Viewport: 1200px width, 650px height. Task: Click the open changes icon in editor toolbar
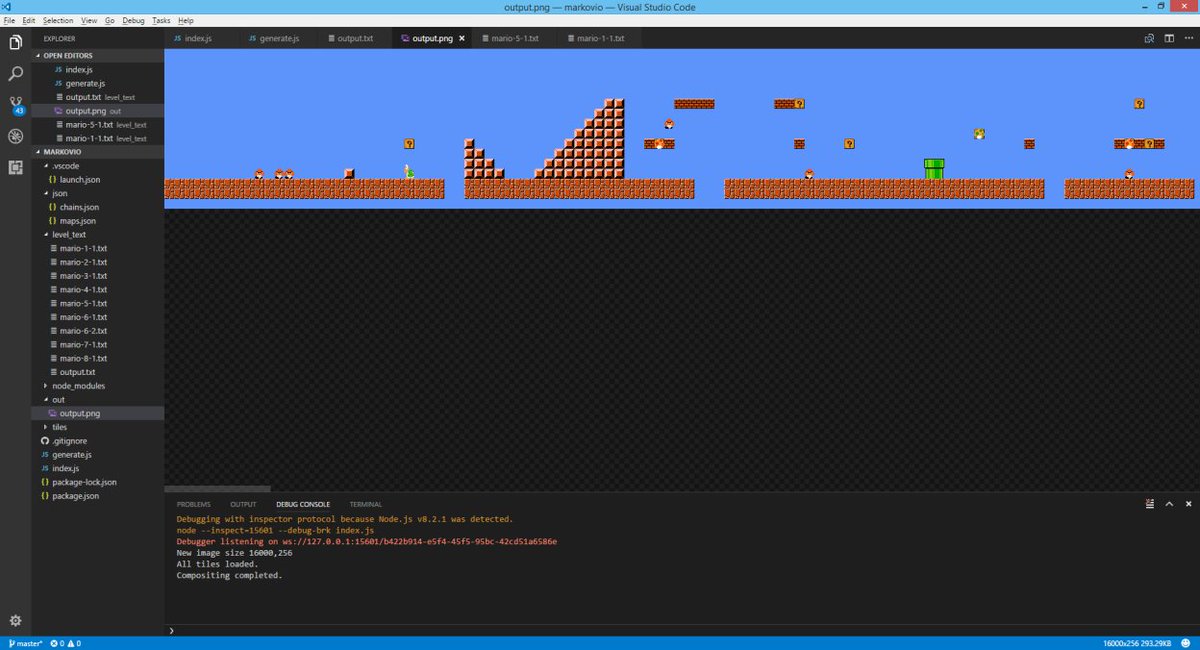[1149, 39]
